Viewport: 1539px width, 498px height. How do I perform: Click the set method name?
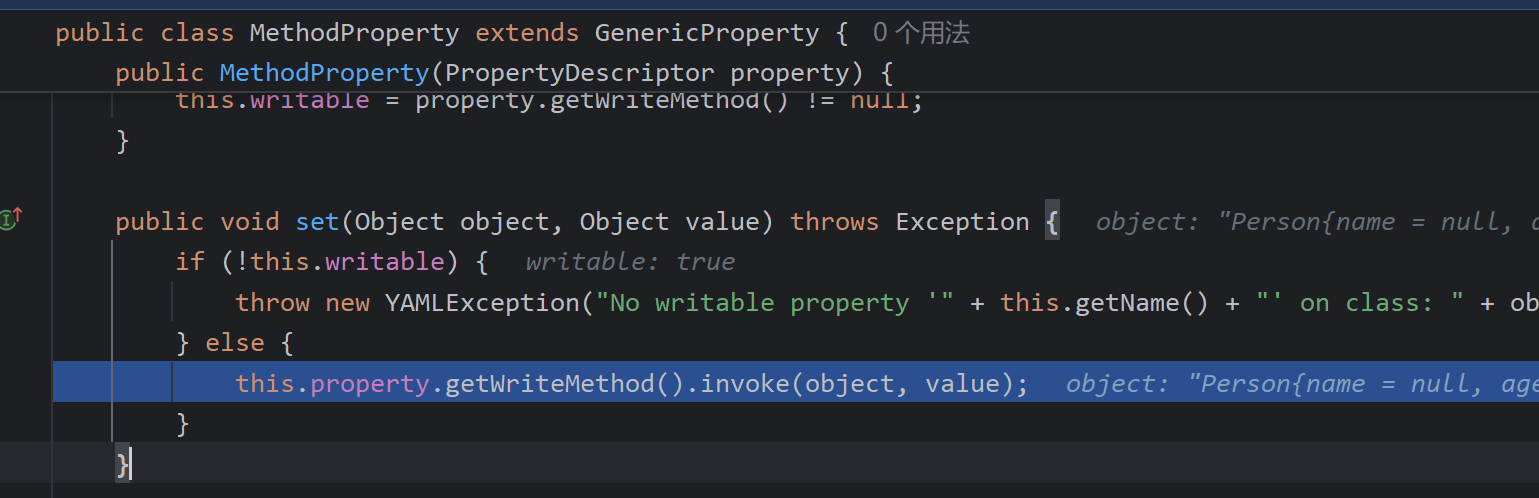317,222
